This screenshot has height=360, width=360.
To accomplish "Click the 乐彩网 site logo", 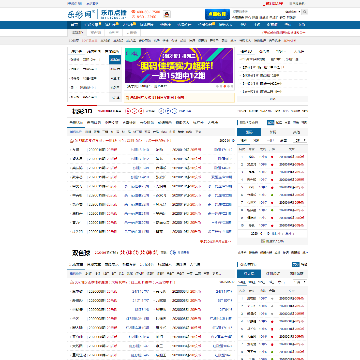I will pos(81,14).
